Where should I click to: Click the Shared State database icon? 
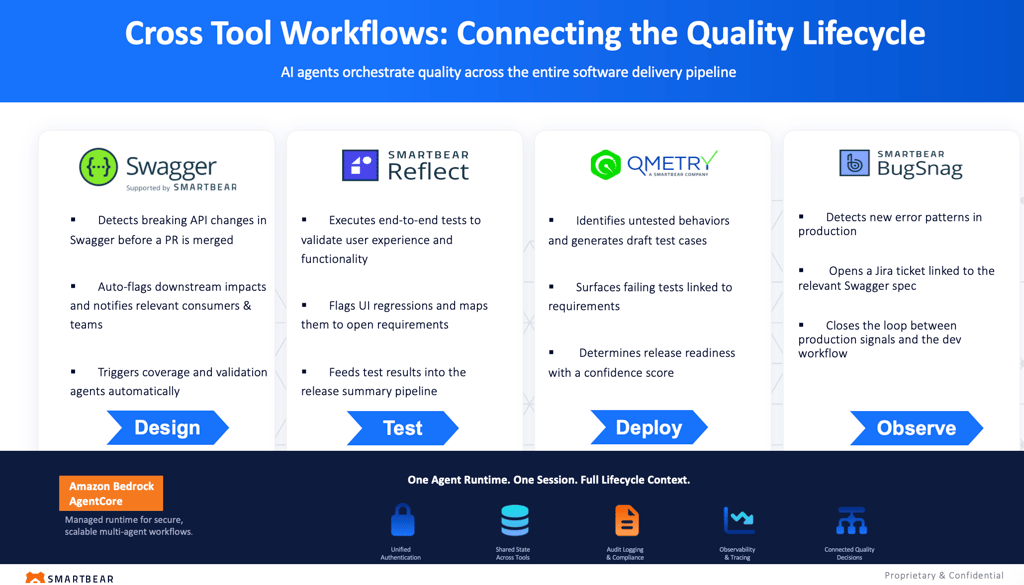(515, 520)
